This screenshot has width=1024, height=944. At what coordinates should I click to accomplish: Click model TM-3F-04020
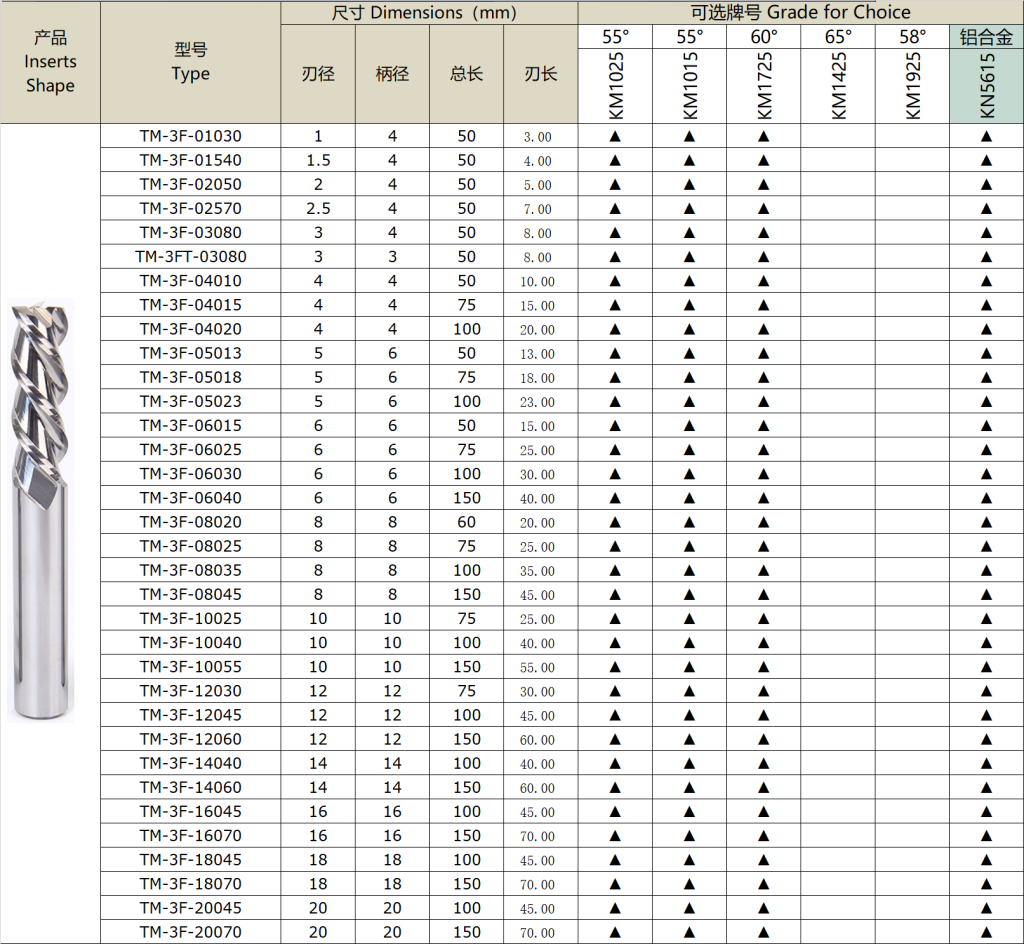coord(191,329)
